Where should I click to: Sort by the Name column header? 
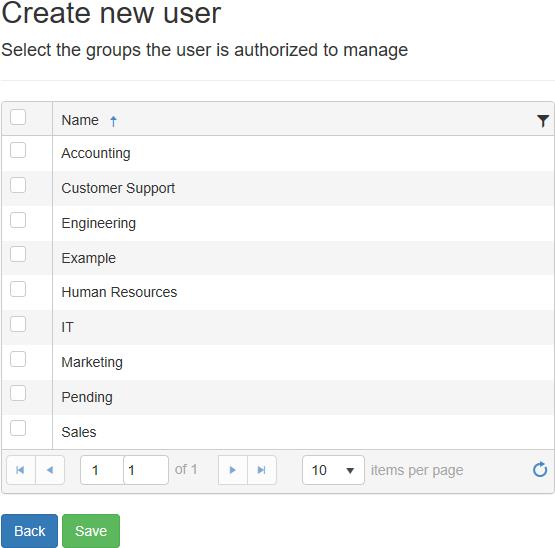pos(80,120)
